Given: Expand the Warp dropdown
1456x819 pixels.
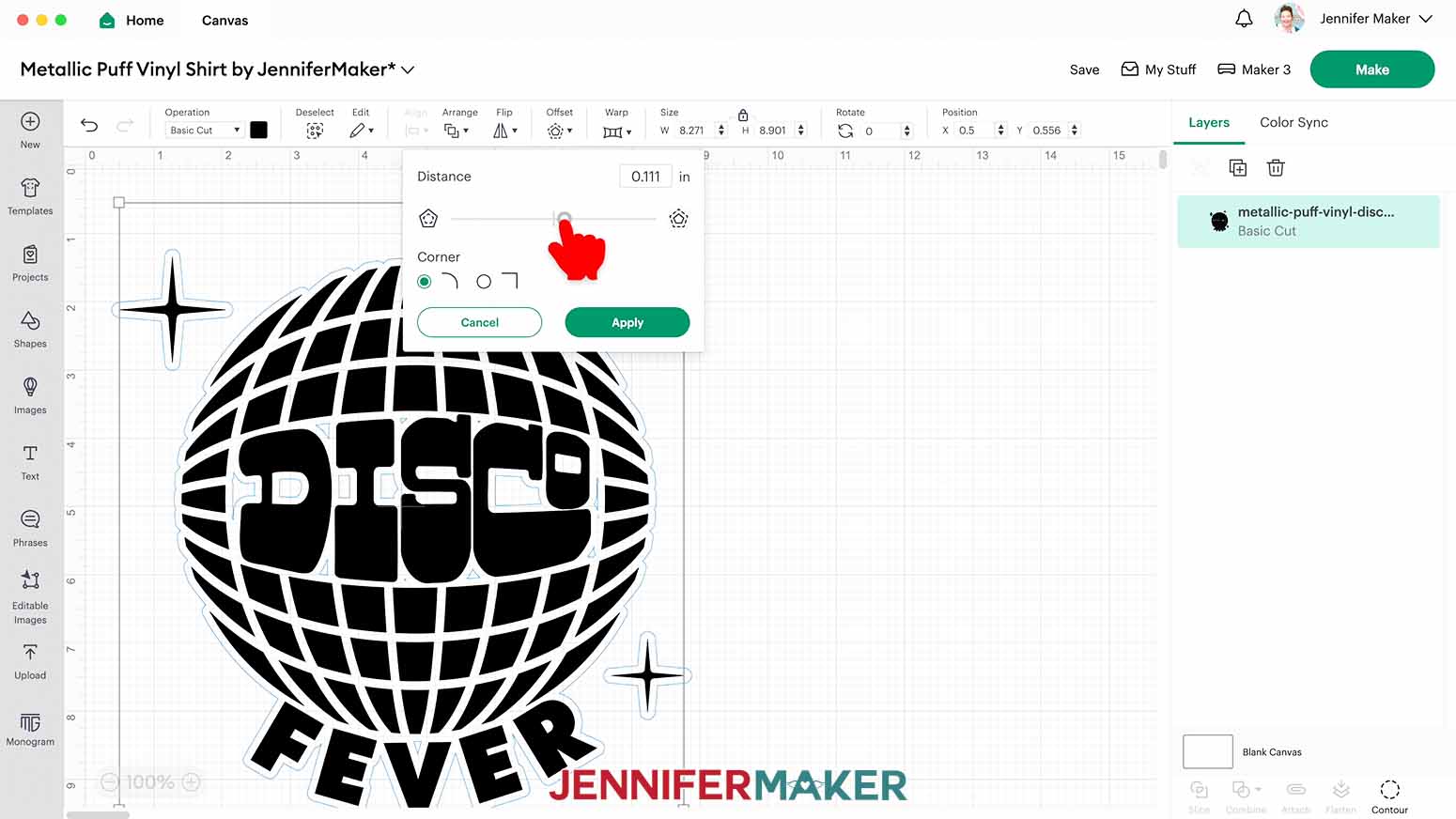Looking at the screenshot, I should 617,131.
